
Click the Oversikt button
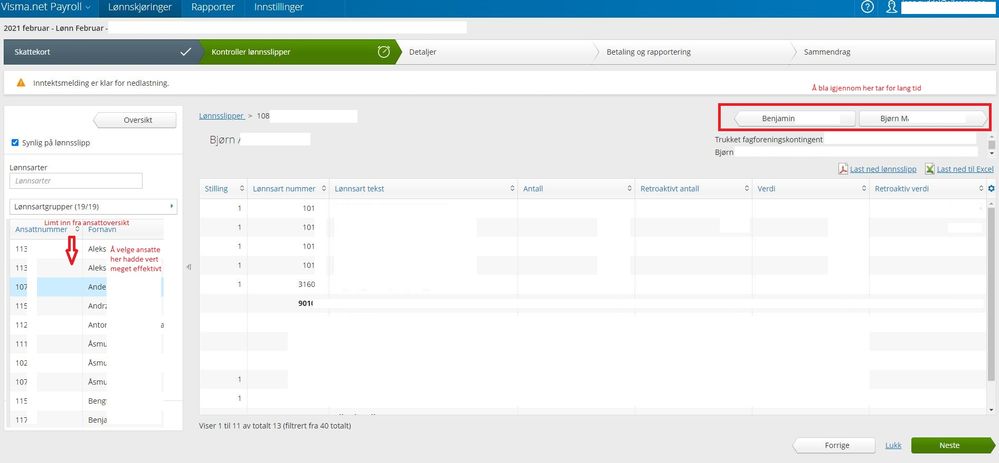point(134,120)
